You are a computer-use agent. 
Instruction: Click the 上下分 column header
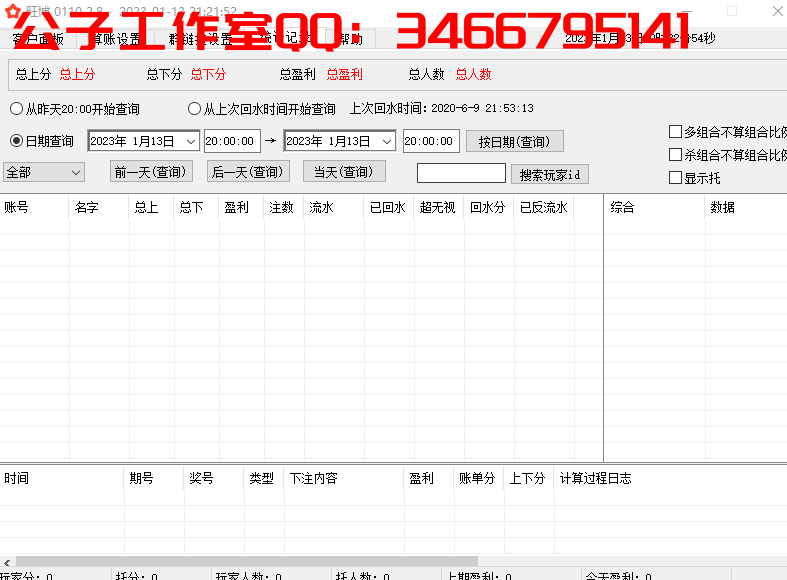(527, 478)
